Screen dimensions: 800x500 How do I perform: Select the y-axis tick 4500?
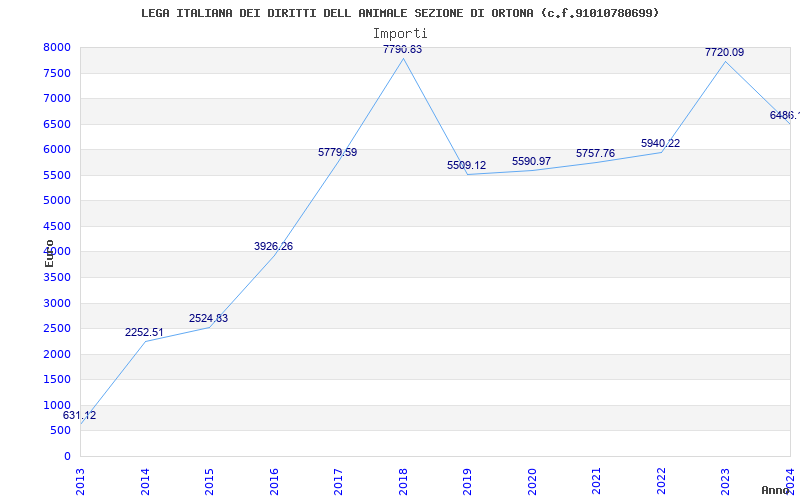coord(57,226)
